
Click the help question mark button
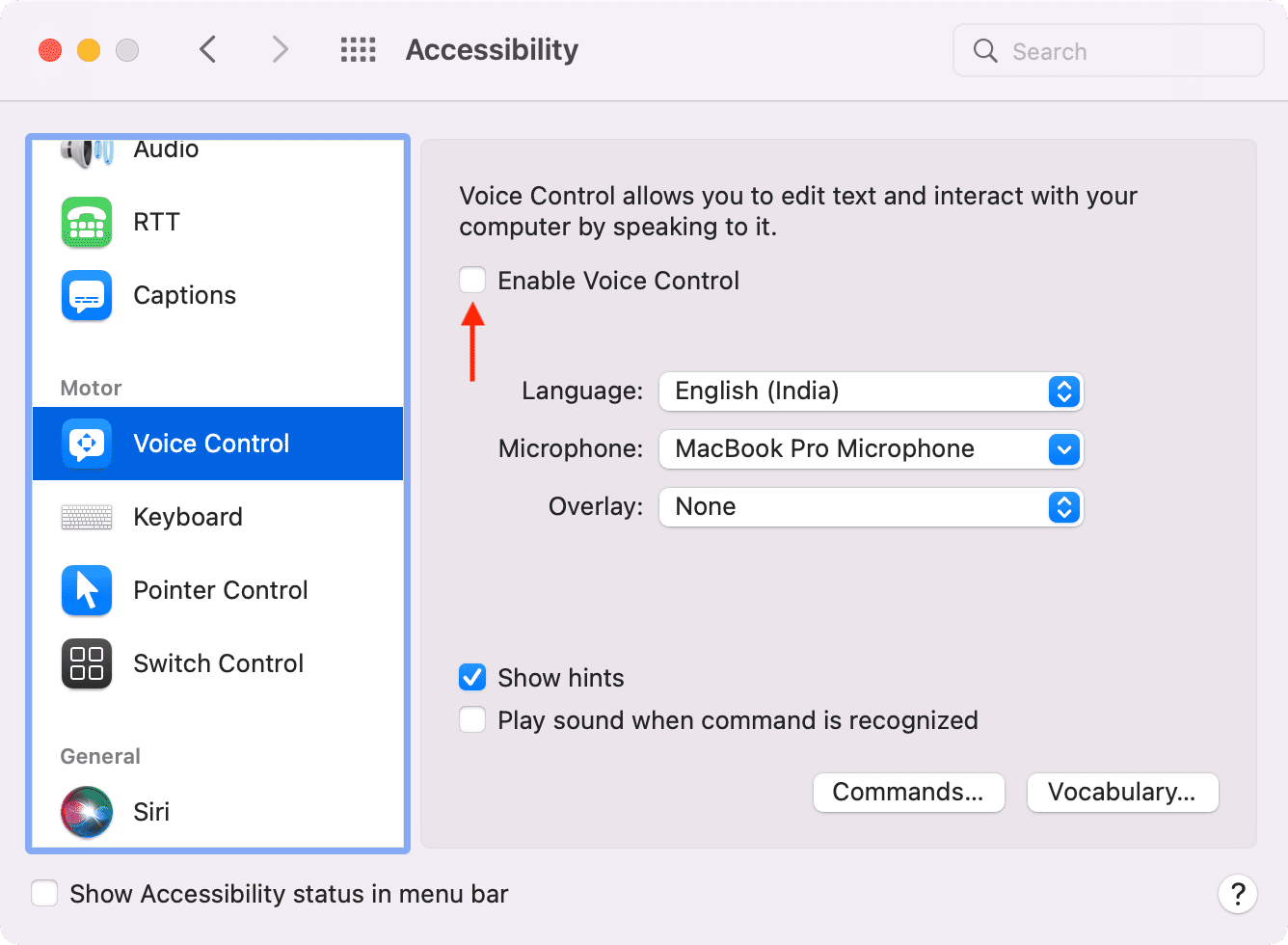(x=1237, y=894)
